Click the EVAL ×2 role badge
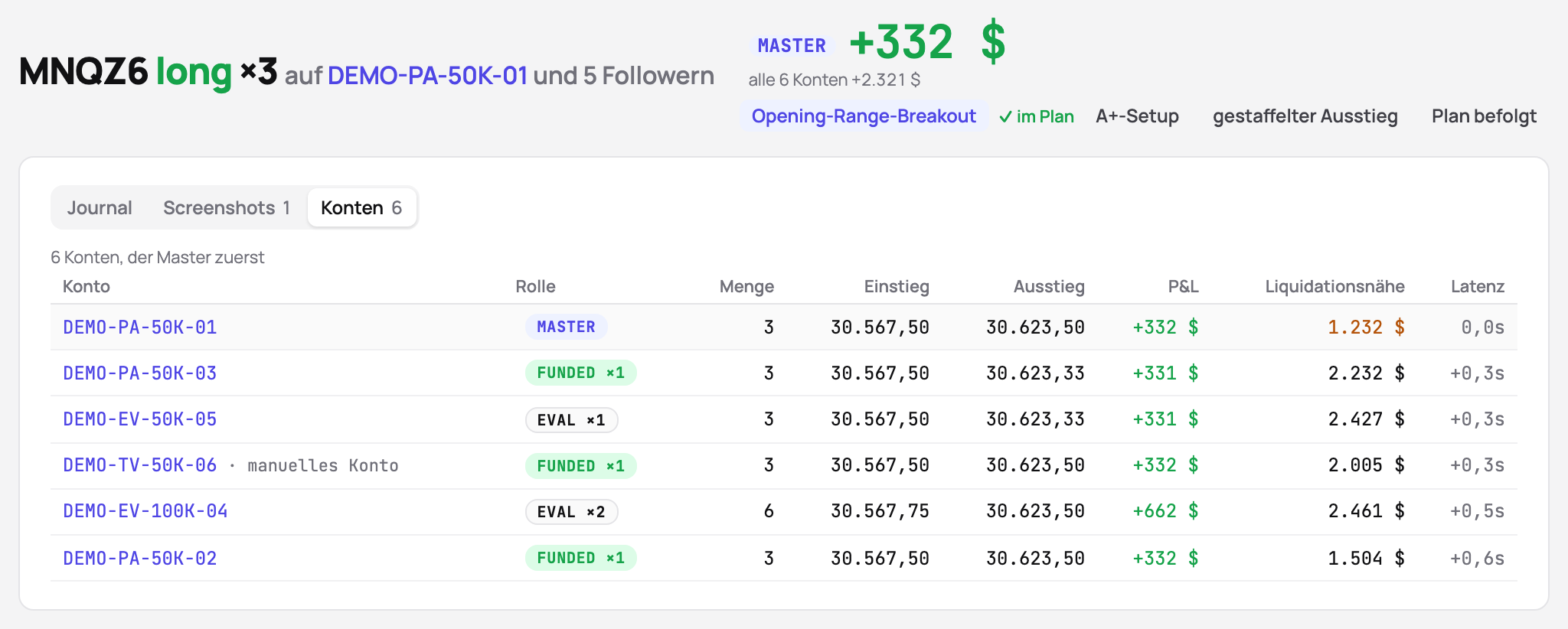 tap(571, 512)
